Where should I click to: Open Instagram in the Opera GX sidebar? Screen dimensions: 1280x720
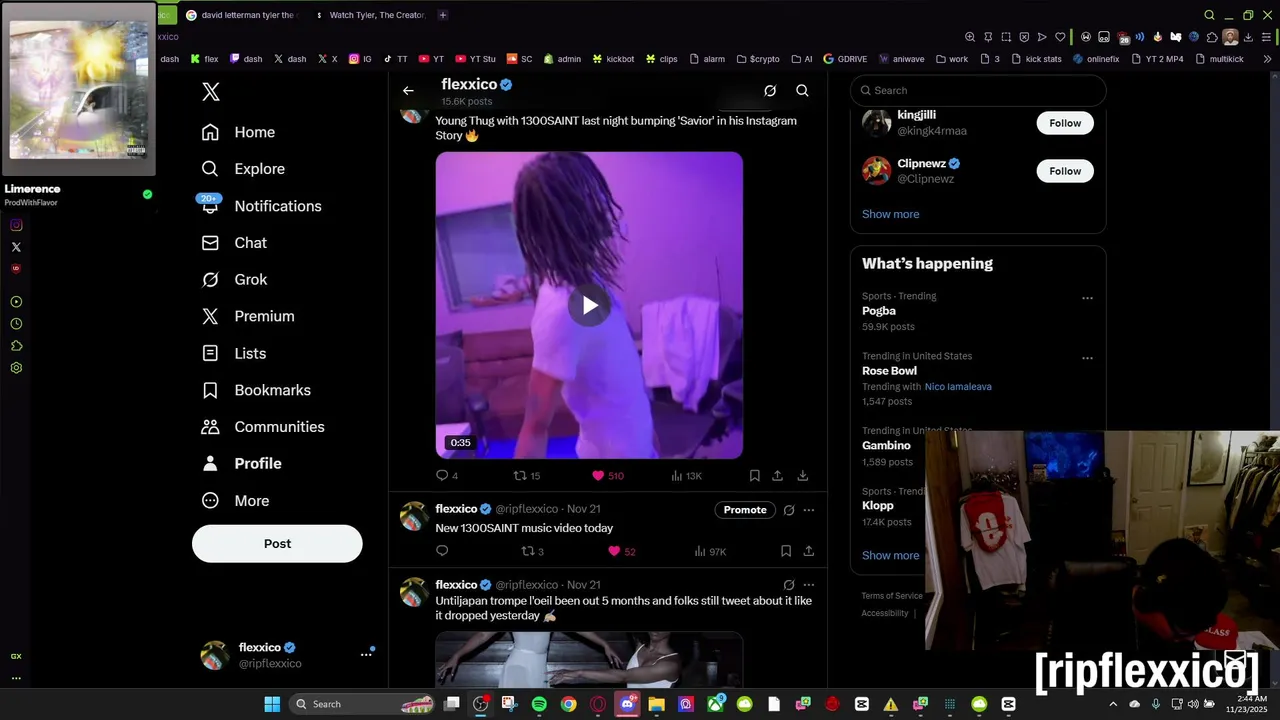[x=16, y=225]
